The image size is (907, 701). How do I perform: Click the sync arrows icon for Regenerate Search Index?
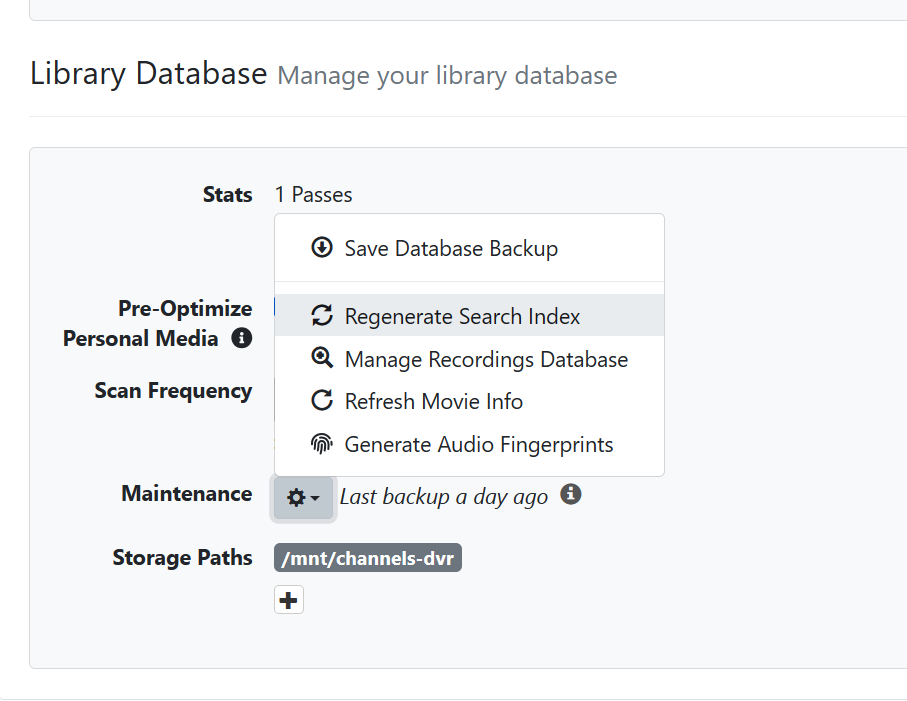pos(322,316)
